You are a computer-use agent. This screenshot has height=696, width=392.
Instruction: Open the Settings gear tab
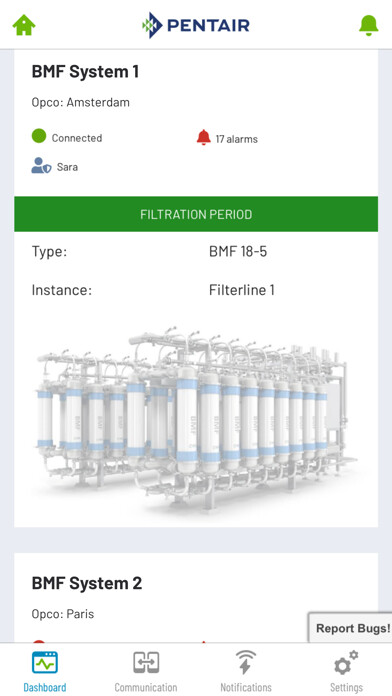pos(346,670)
